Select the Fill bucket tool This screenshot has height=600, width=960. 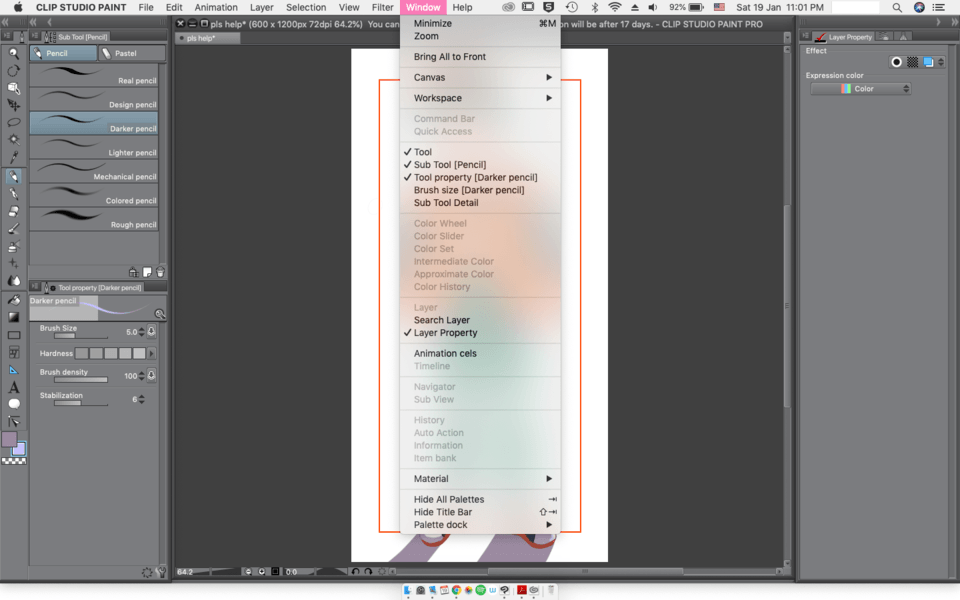pyautogui.click(x=14, y=299)
